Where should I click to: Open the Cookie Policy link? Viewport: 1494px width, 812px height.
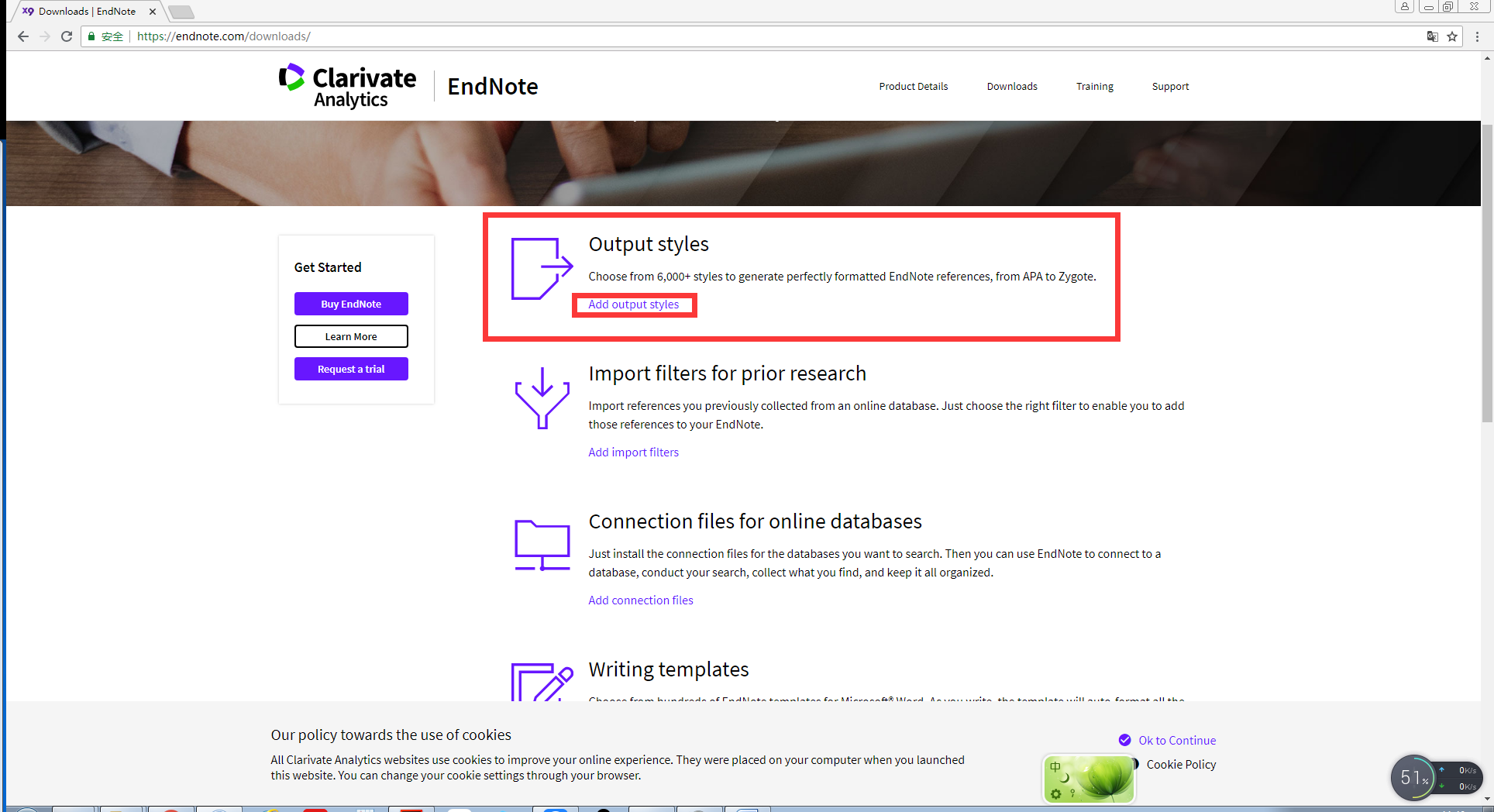pos(1181,765)
